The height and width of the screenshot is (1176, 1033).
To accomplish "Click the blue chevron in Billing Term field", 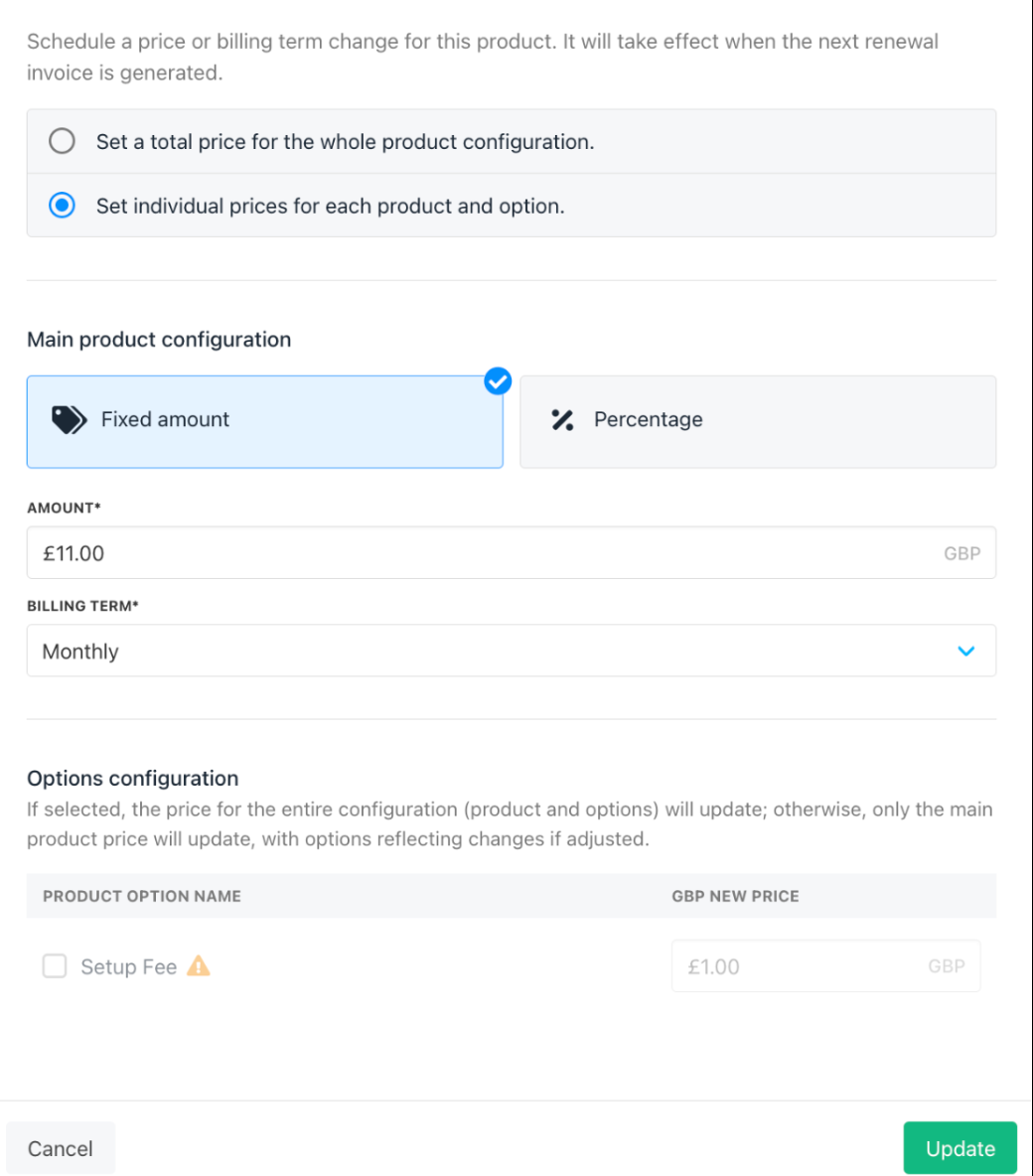I will 966,651.
